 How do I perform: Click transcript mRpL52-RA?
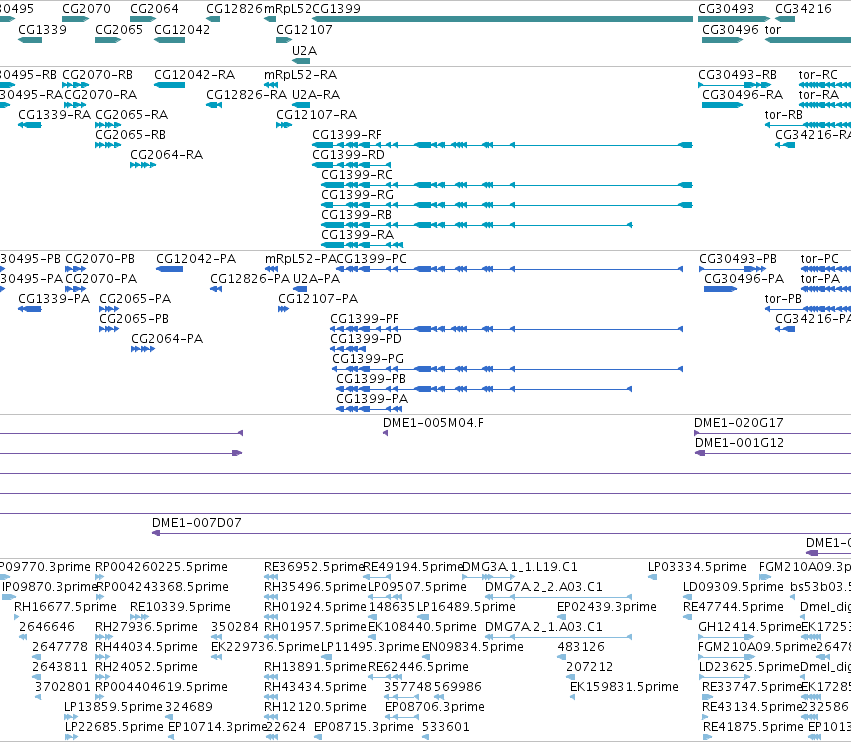tap(301, 75)
